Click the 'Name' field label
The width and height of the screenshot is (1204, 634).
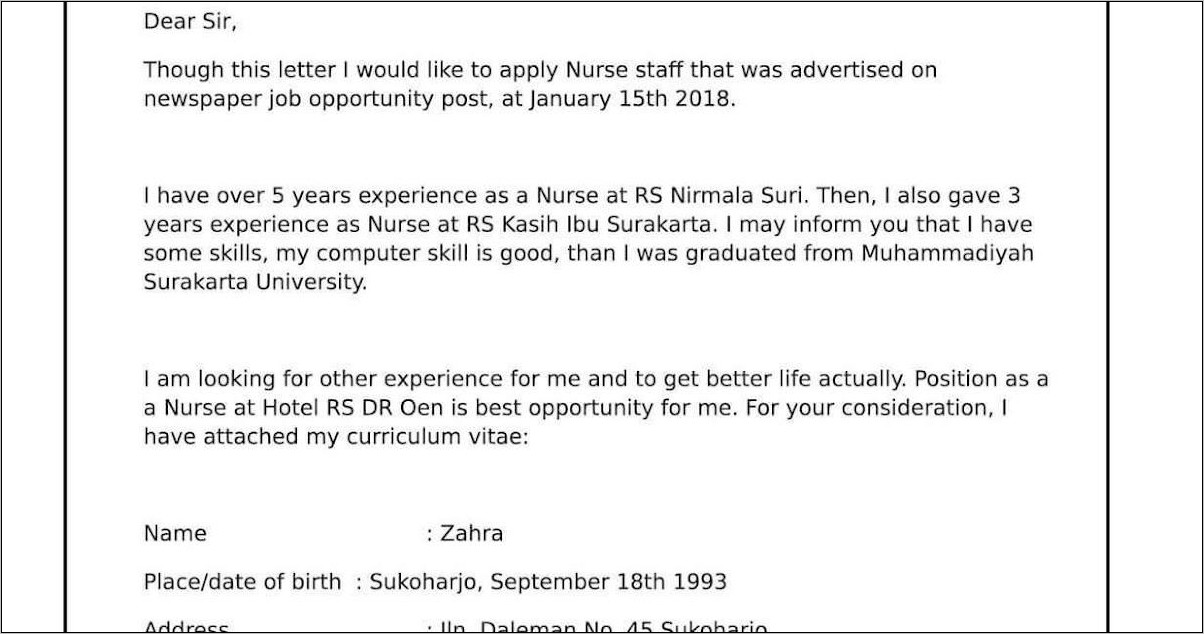coord(175,534)
